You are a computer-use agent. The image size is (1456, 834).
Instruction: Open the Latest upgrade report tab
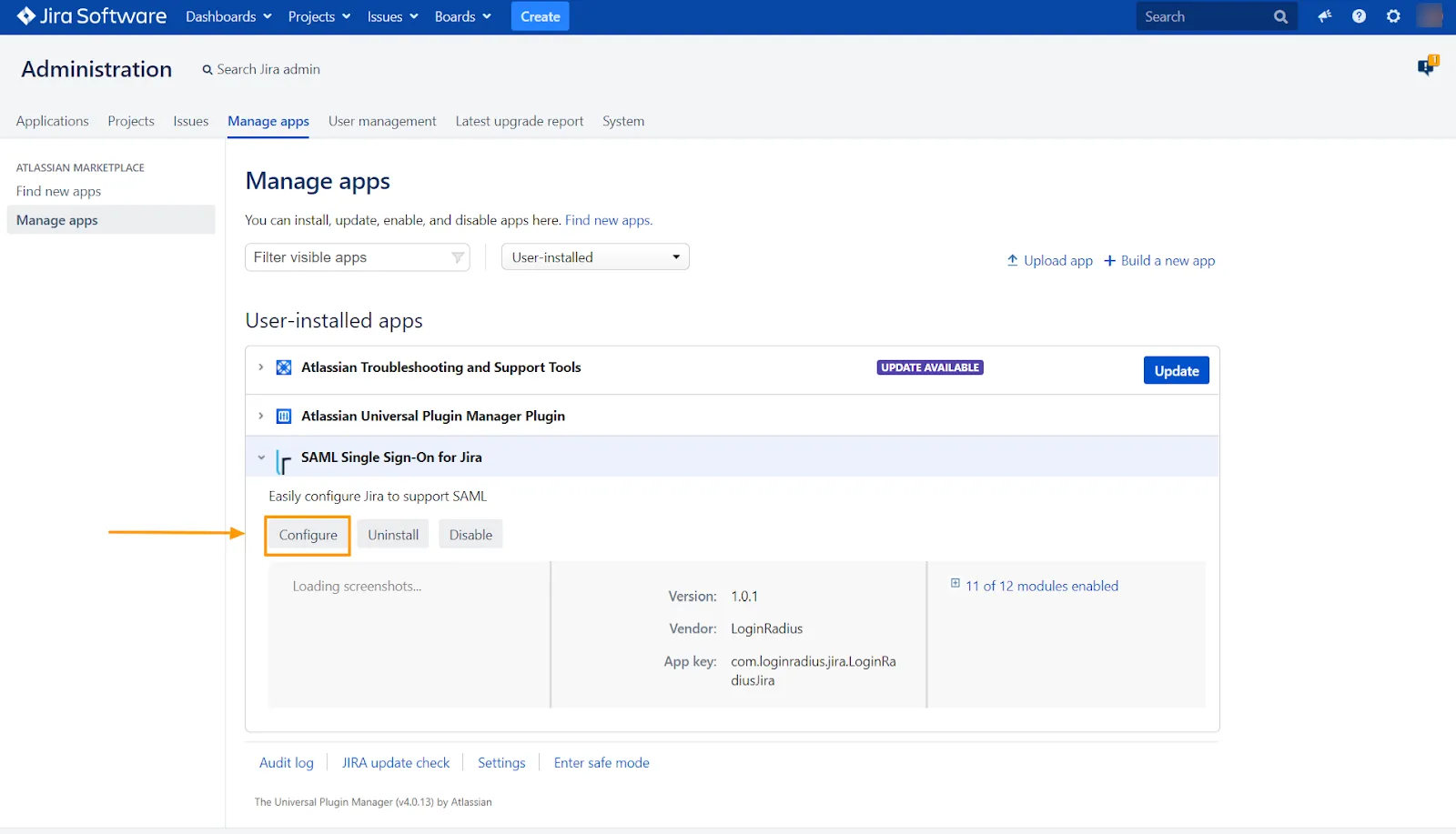(520, 121)
